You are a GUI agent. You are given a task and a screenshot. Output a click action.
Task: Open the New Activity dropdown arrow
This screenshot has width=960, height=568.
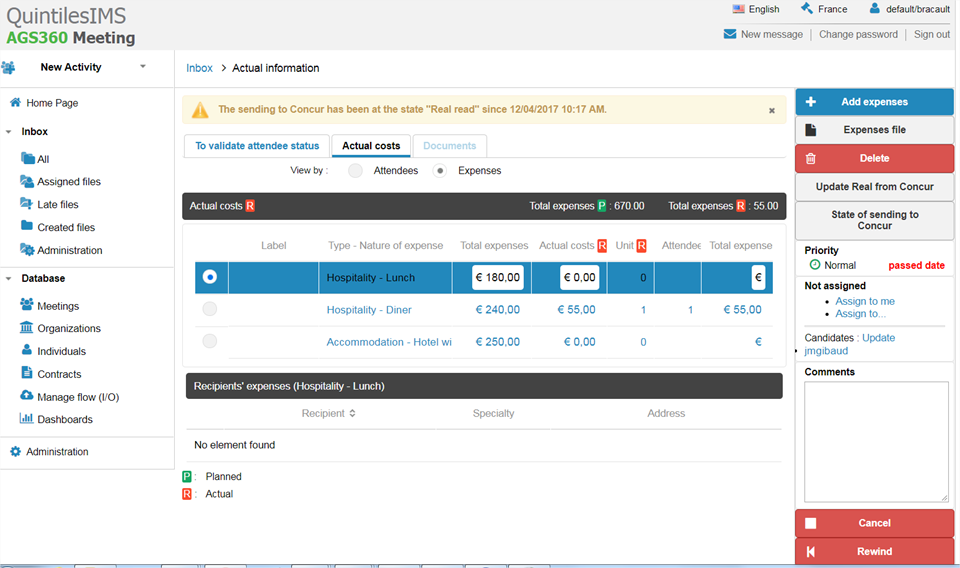pyautogui.click(x=143, y=67)
